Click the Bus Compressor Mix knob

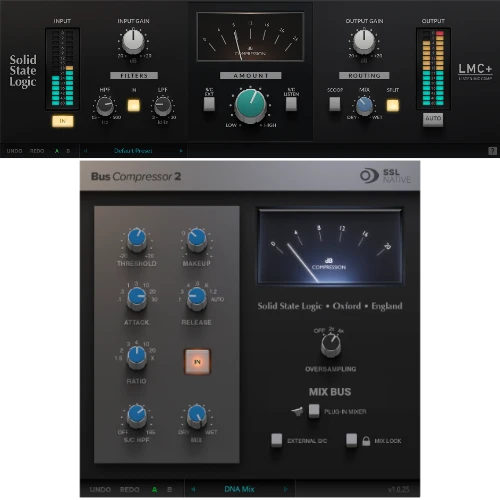coord(197,416)
